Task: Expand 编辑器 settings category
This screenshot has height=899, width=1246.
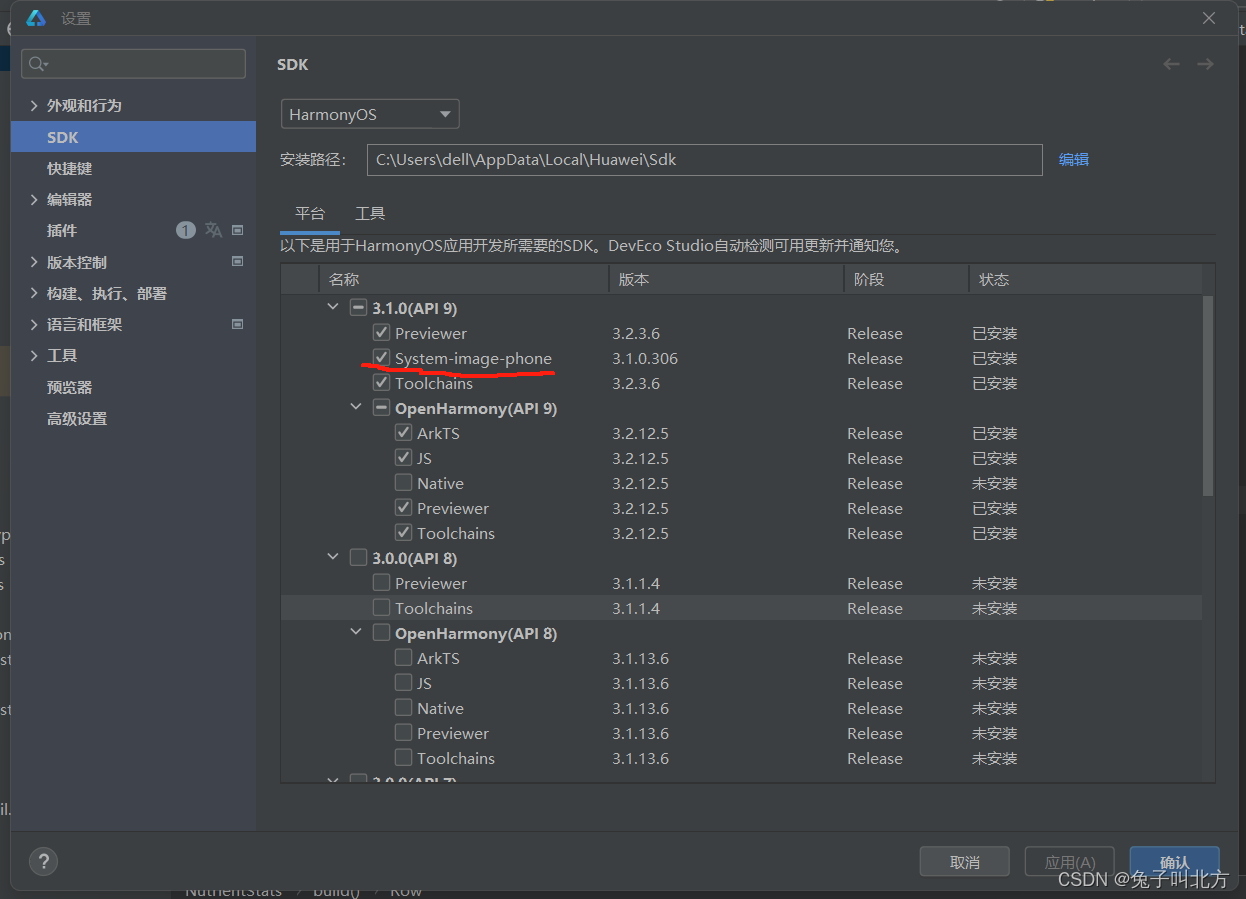Action: [x=34, y=199]
